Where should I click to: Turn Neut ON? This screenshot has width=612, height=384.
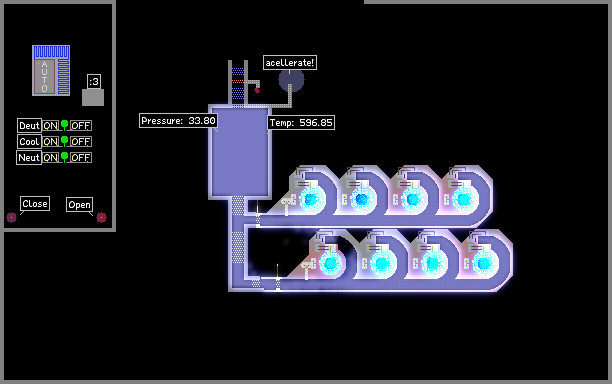click(51, 158)
